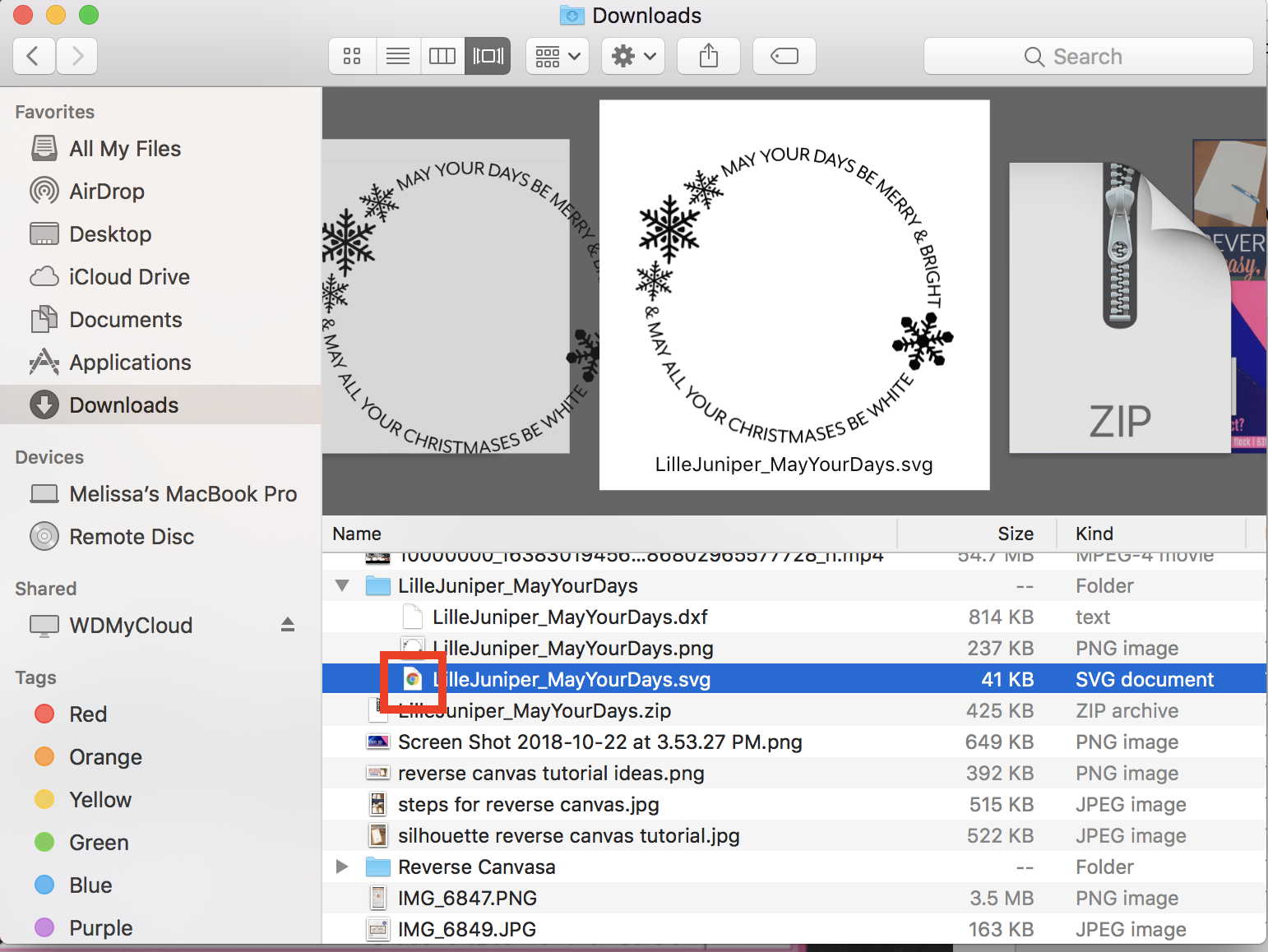Viewport: 1268px width, 952px height.
Task: Open the item arrangement dropdown
Action: click(x=557, y=55)
